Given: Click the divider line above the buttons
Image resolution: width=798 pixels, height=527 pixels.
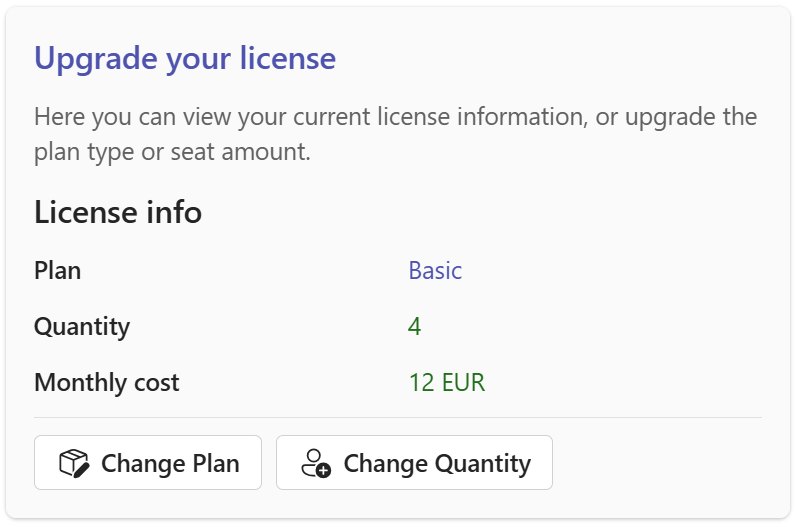Looking at the screenshot, I should coord(398,417).
